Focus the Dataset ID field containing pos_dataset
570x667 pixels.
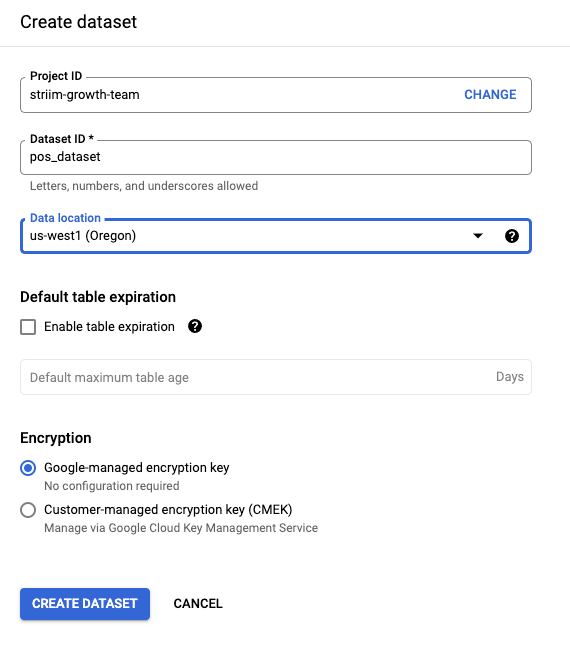click(x=276, y=157)
